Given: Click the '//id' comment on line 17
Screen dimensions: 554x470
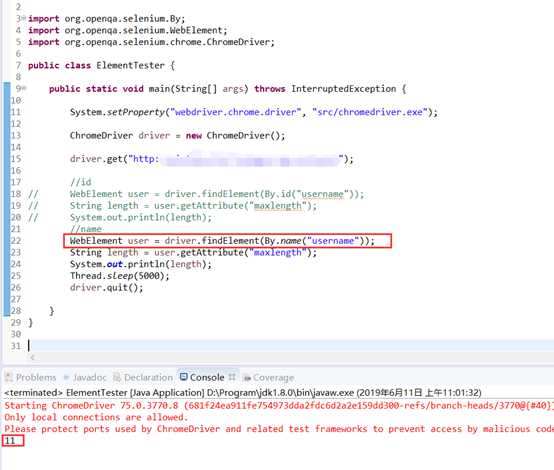Looking at the screenshot, I should pos(81,182).
